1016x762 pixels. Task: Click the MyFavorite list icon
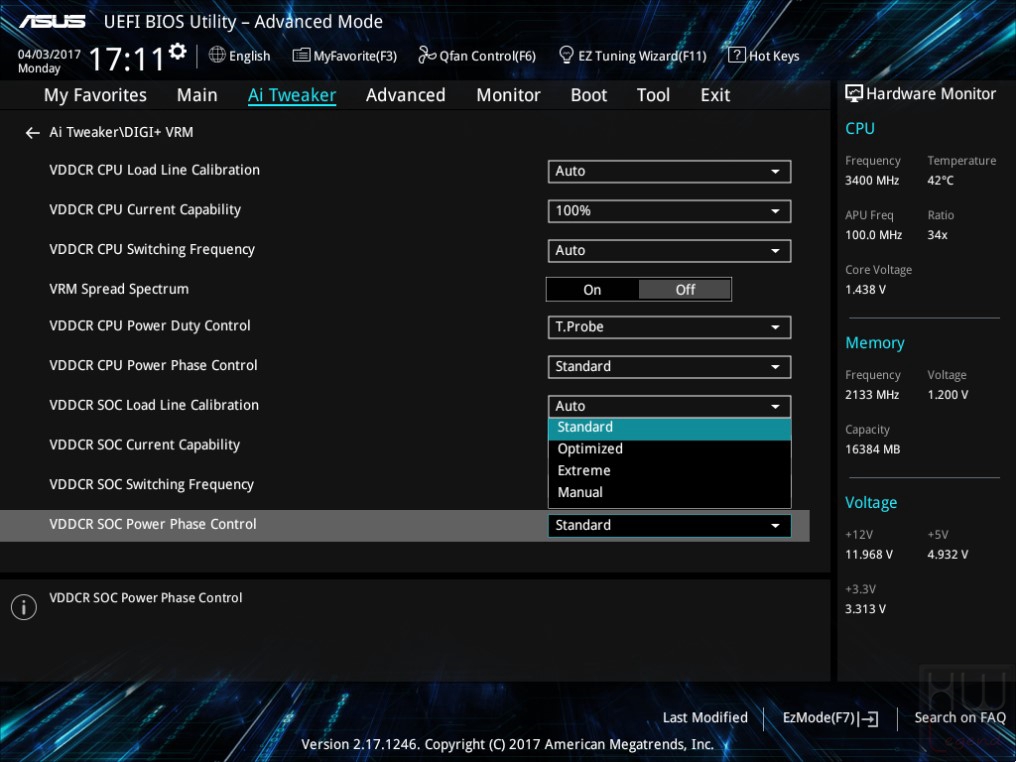point(301,55)
